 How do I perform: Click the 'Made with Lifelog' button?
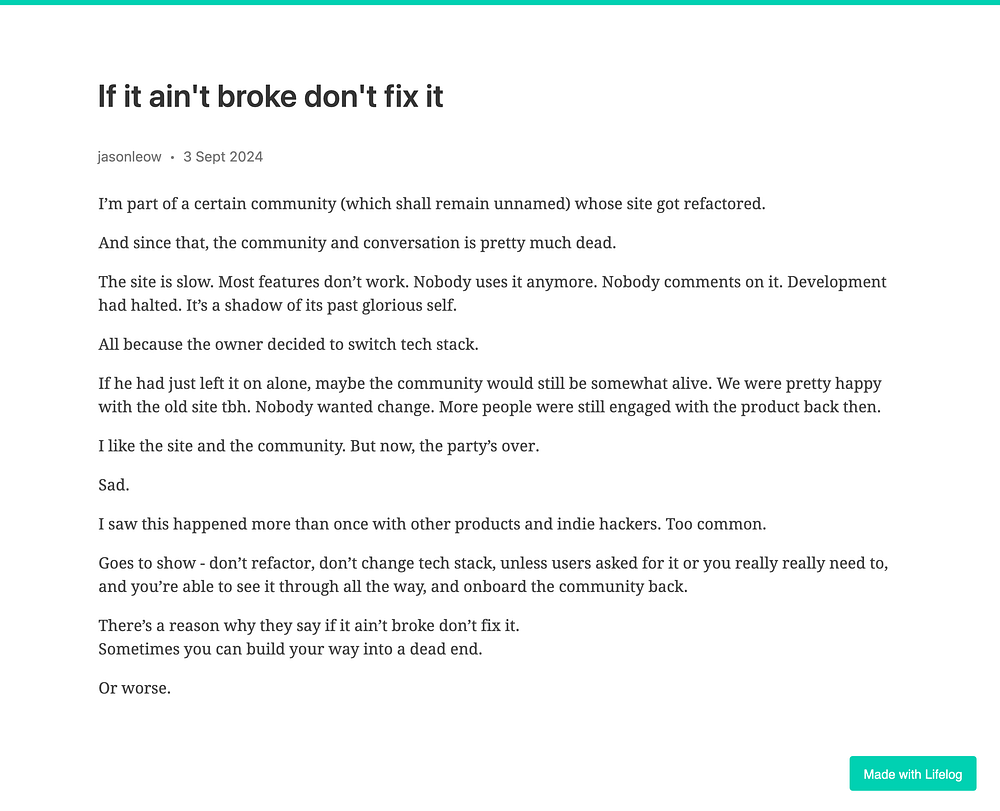913,773
